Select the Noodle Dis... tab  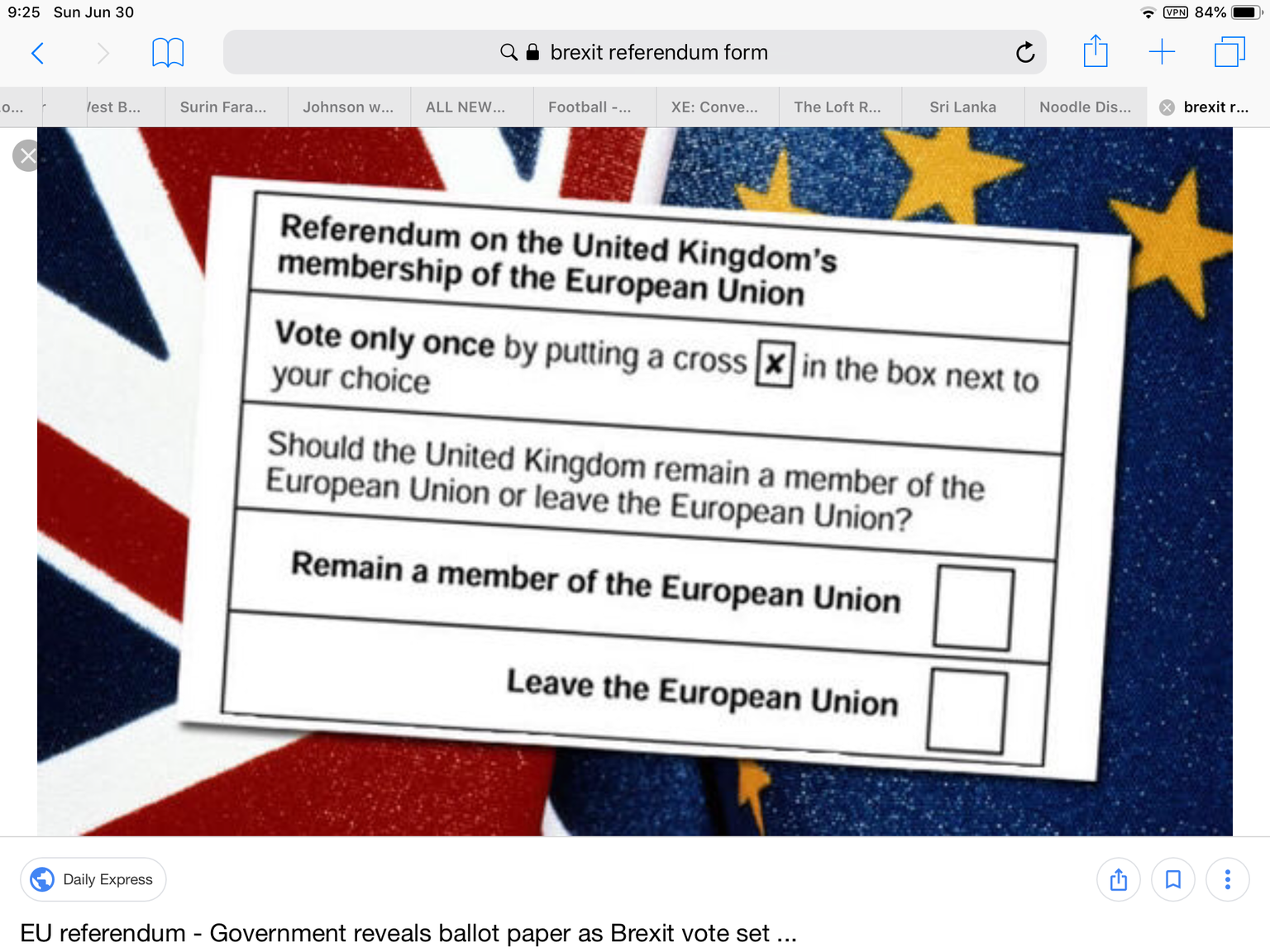tap(1086, 107)
